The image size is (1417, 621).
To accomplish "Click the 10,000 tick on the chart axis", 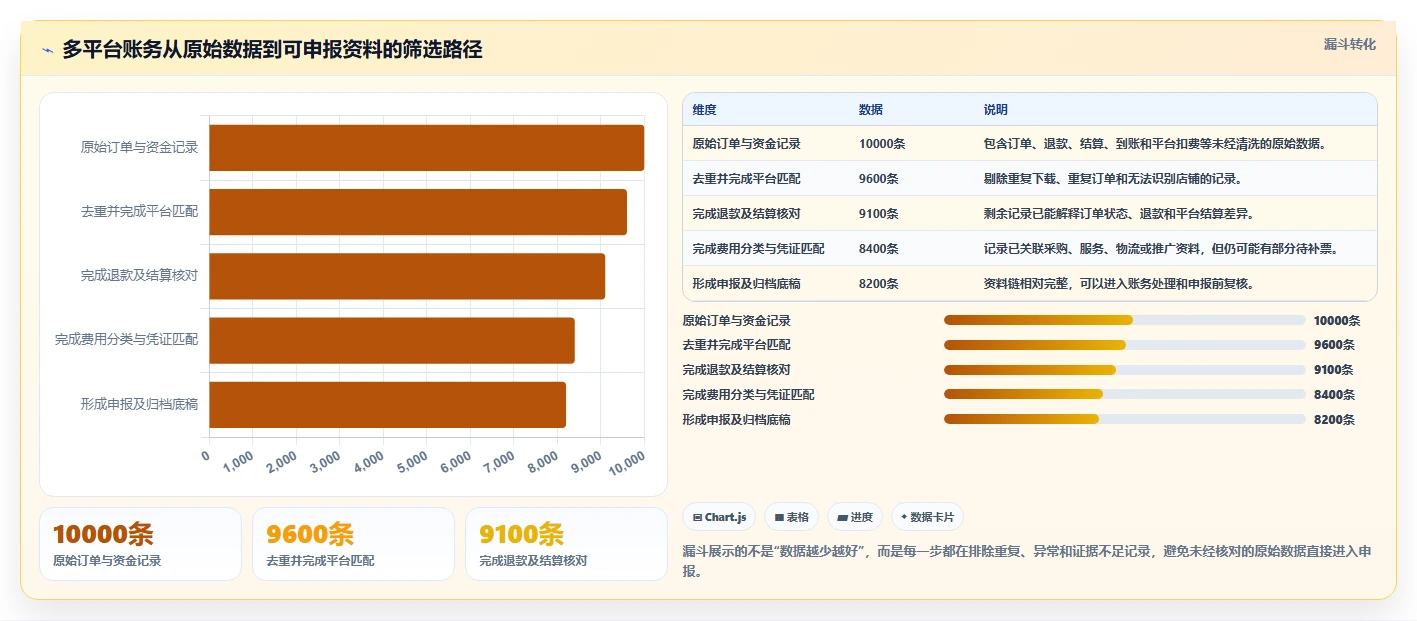I will click(627, 462).
